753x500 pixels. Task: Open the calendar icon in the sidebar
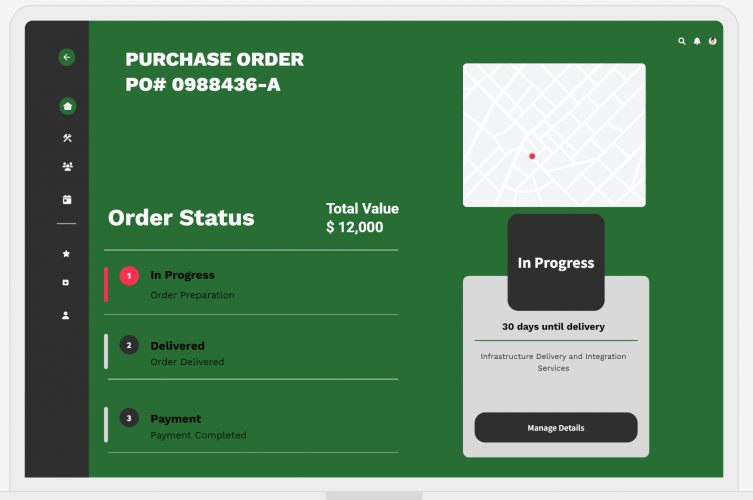(x=67, y=199)
